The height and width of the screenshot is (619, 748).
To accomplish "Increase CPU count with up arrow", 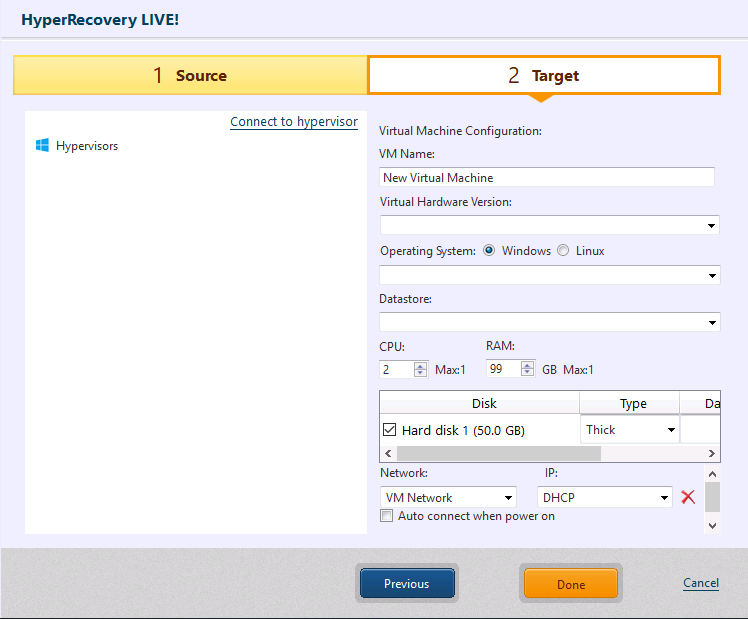I will [420, 365].
